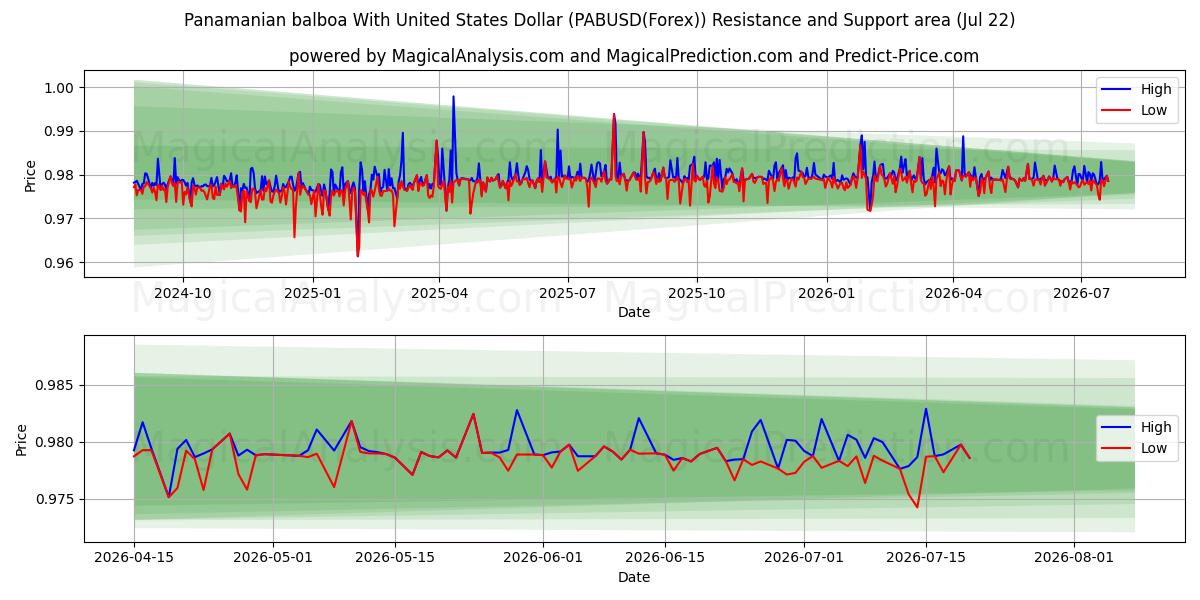Click 'Low' in the upper chart legend
Viewport: 1200px width, 600px height.
(x=1154, y=110)
